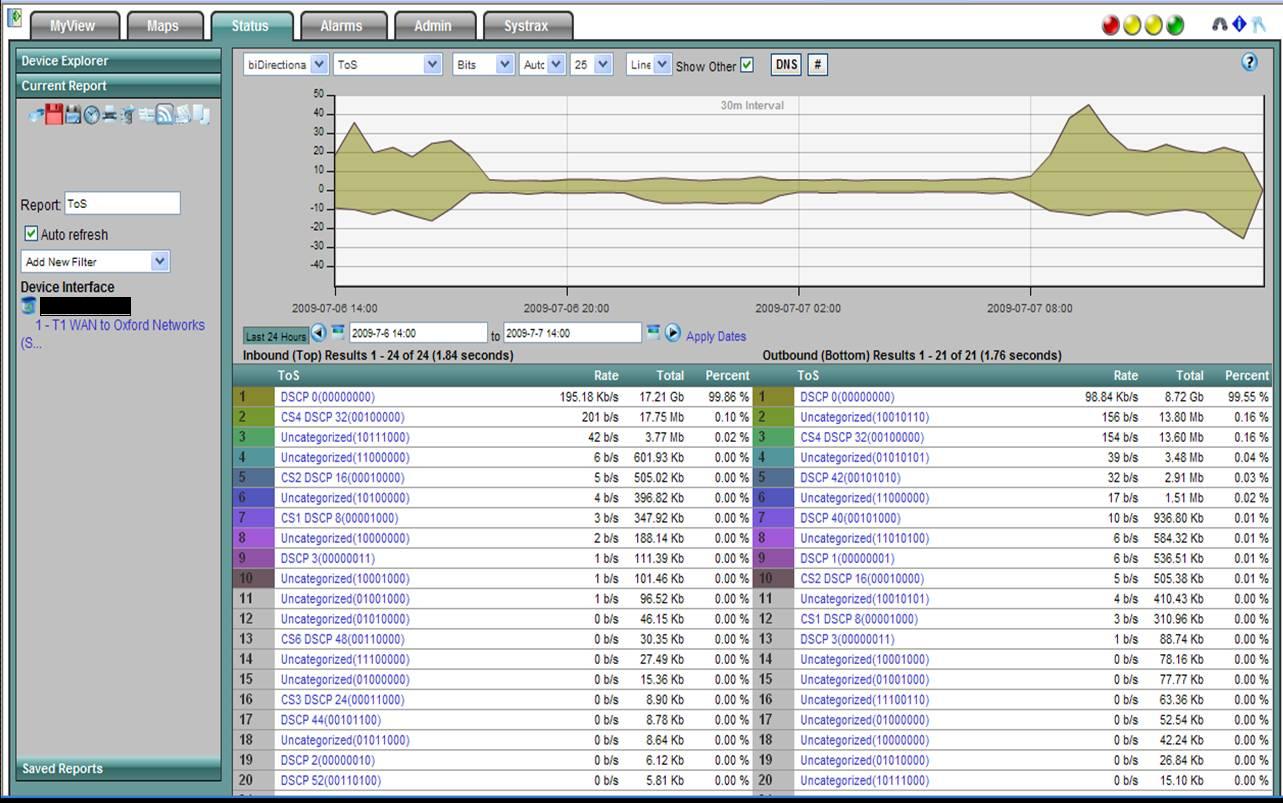Click the dark floppy disk save-as icon
Screen dimensions: 1283x803
pos(73,114)
